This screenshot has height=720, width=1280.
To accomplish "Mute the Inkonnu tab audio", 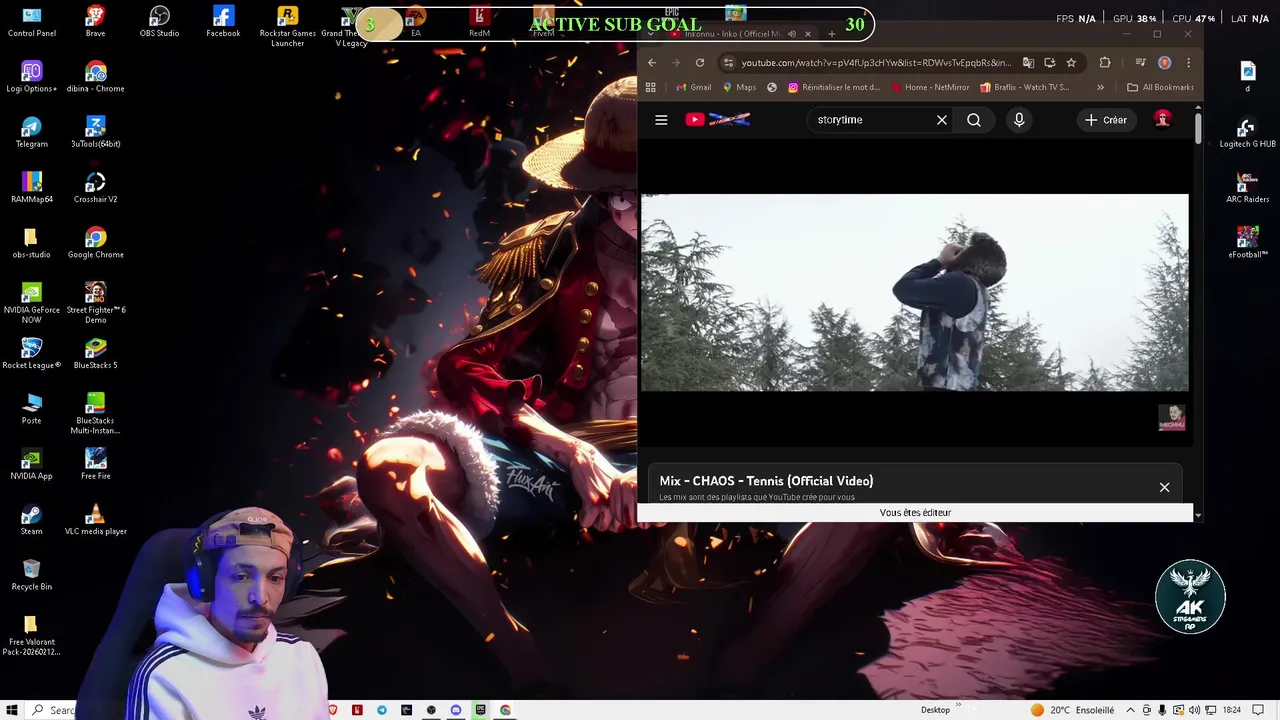I will (x=792, y=34).
